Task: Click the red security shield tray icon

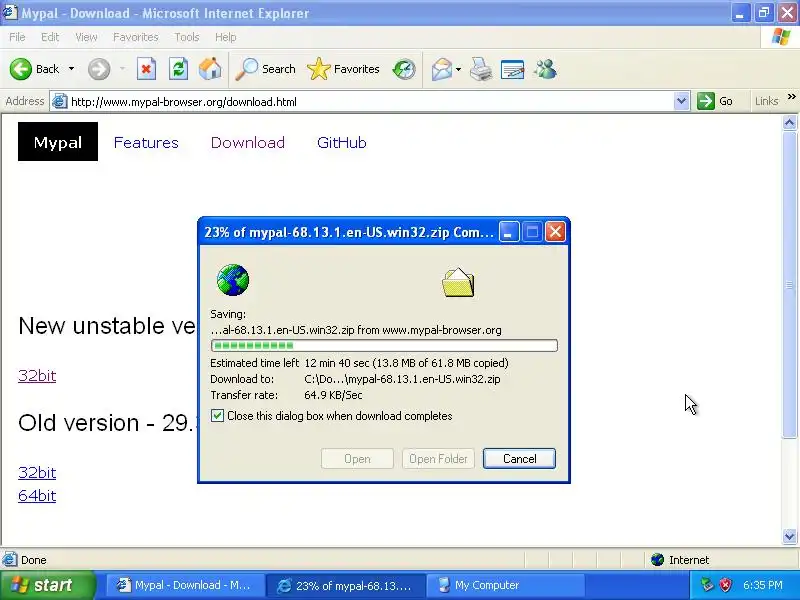Action: pyautogui.click(x=725, y=585)
